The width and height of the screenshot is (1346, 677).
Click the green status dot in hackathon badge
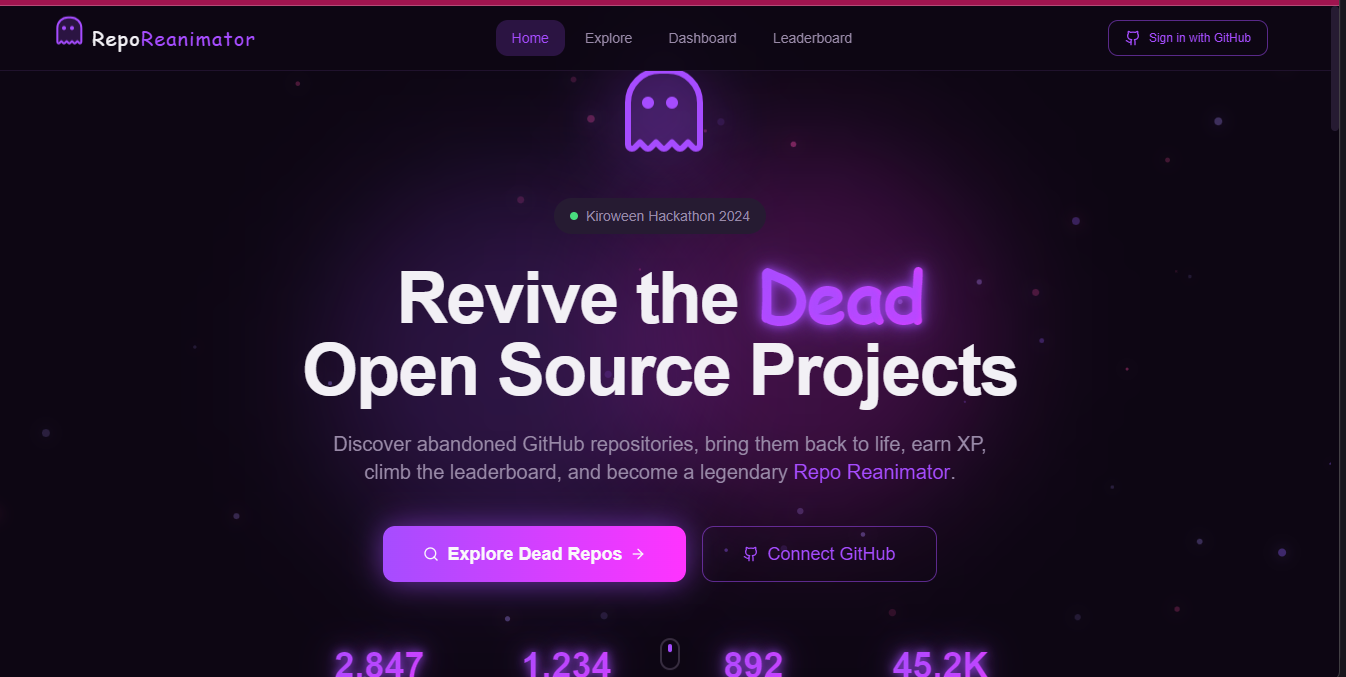coord(574,216)
